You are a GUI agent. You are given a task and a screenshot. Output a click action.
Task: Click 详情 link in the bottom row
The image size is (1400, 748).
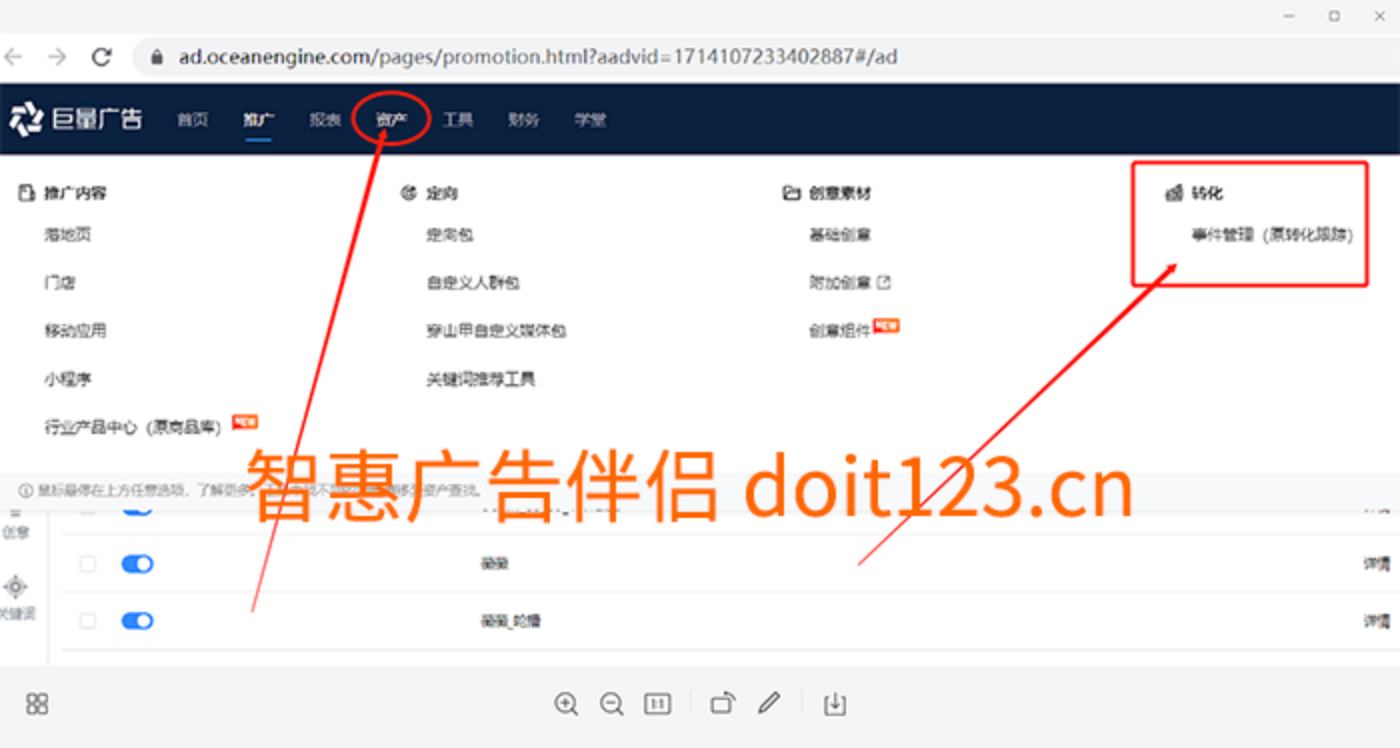(1376, 621)
